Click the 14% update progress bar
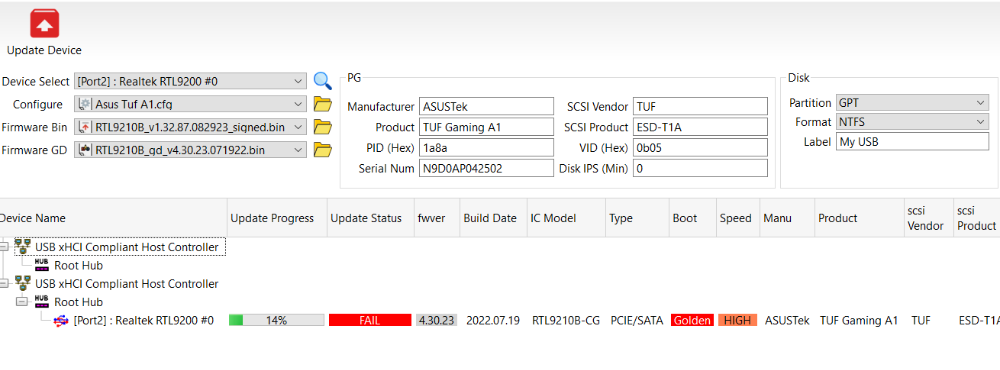The height and width of the screenshot is (370, 1000). point(276,320)
